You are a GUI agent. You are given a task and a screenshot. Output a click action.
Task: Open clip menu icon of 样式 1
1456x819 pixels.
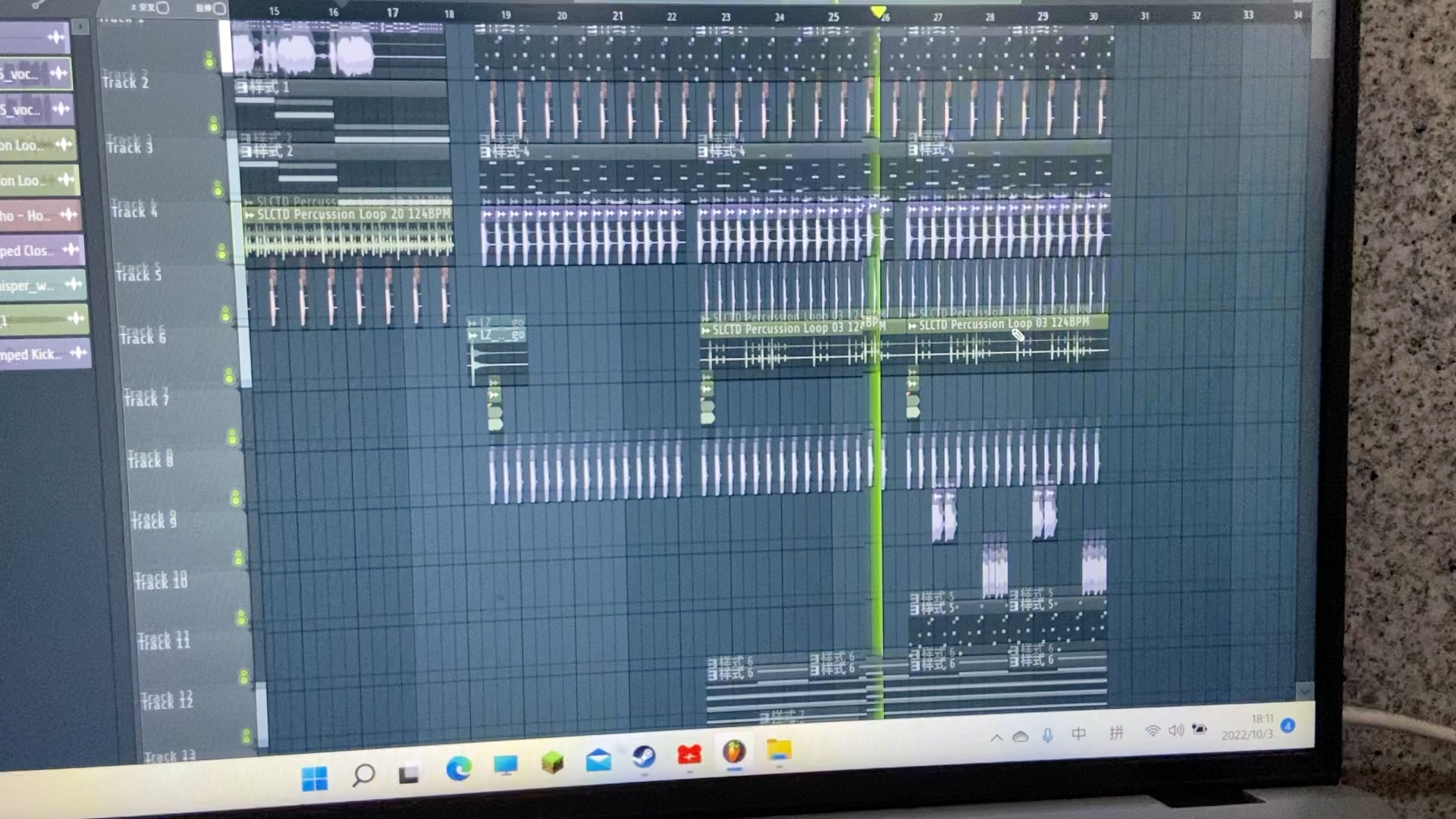(x=241, y=87)
